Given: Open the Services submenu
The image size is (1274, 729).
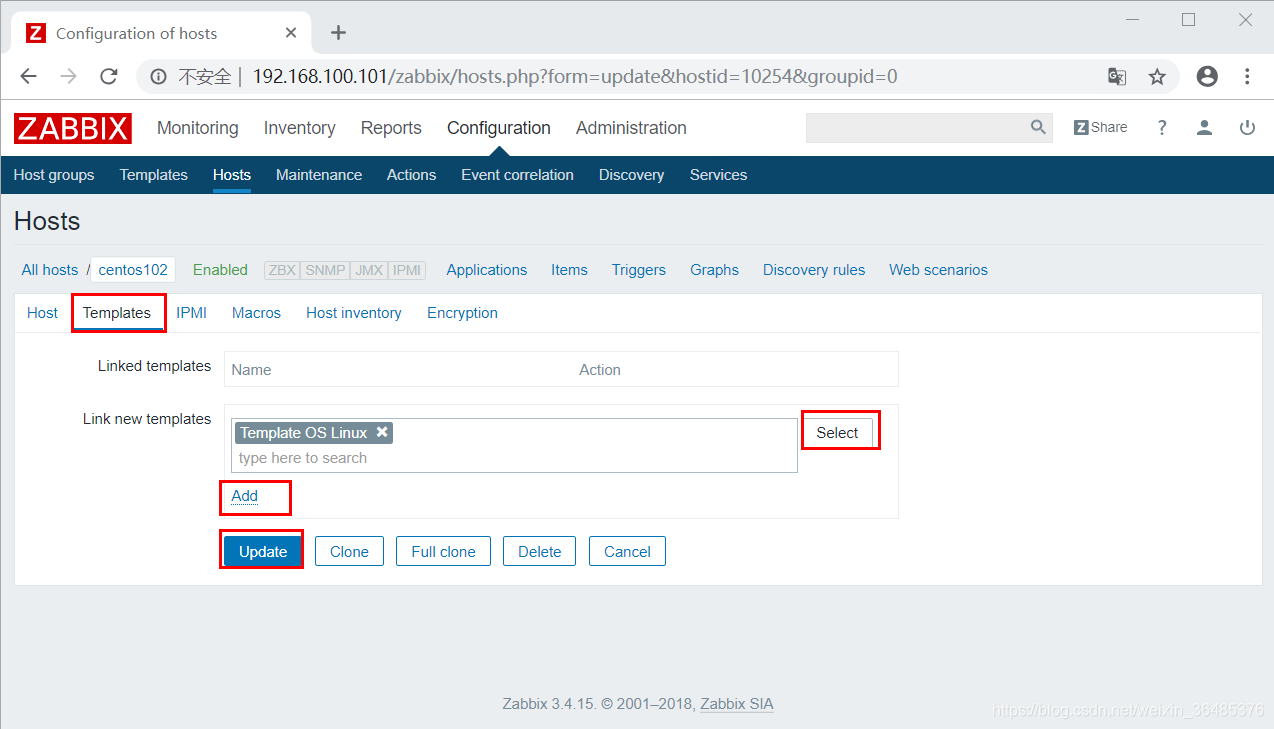Looking at the screenshot, I should tap(718, 175).
